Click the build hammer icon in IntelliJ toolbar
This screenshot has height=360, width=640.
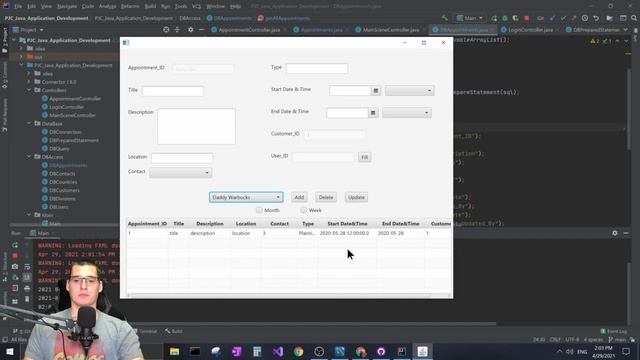tap(445, 18)
